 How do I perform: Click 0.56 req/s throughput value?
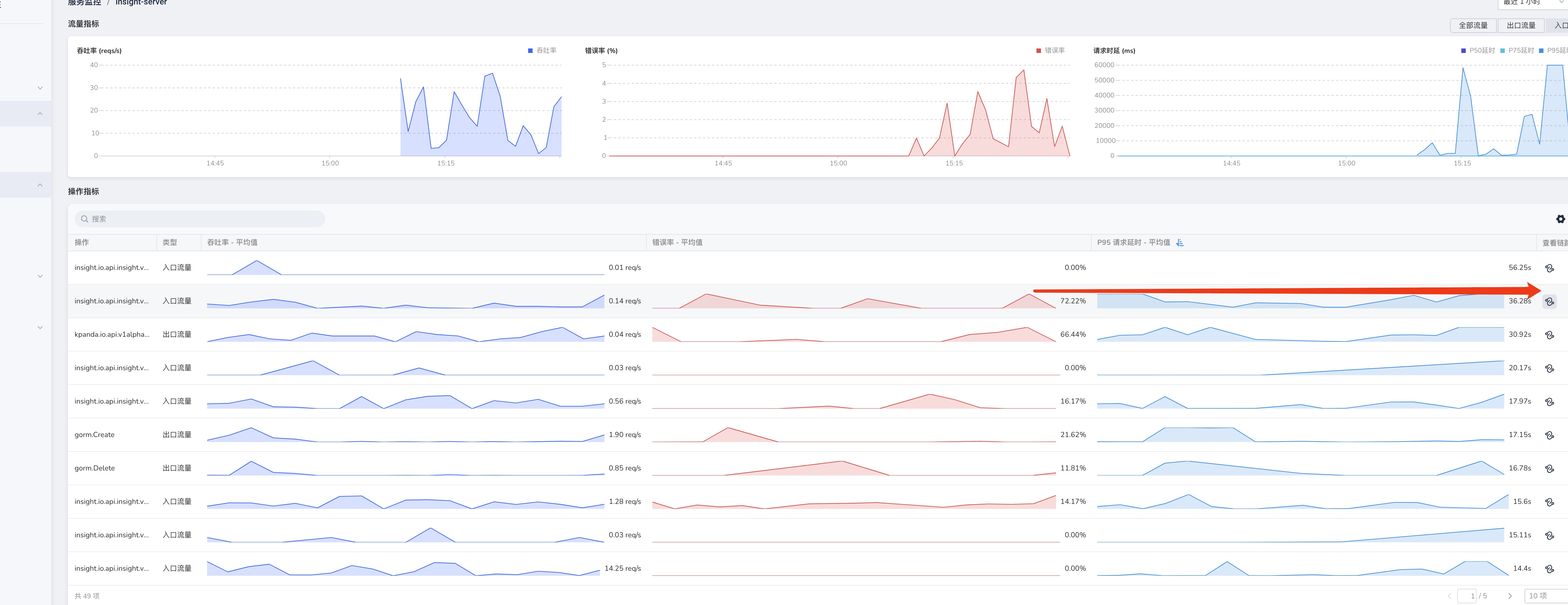tap(624, 401)
